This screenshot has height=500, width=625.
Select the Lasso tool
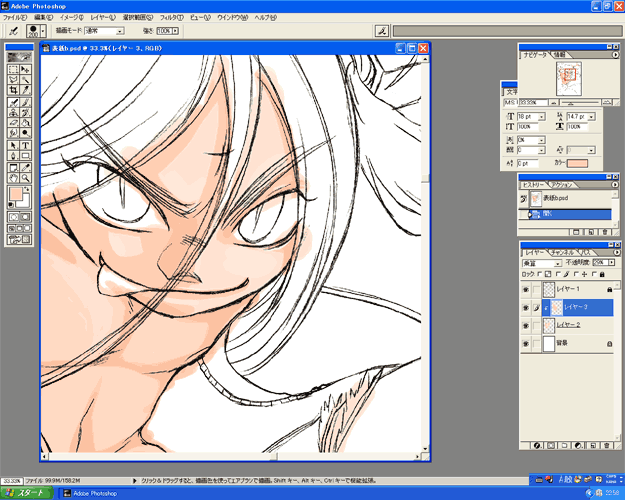point(13,79)
